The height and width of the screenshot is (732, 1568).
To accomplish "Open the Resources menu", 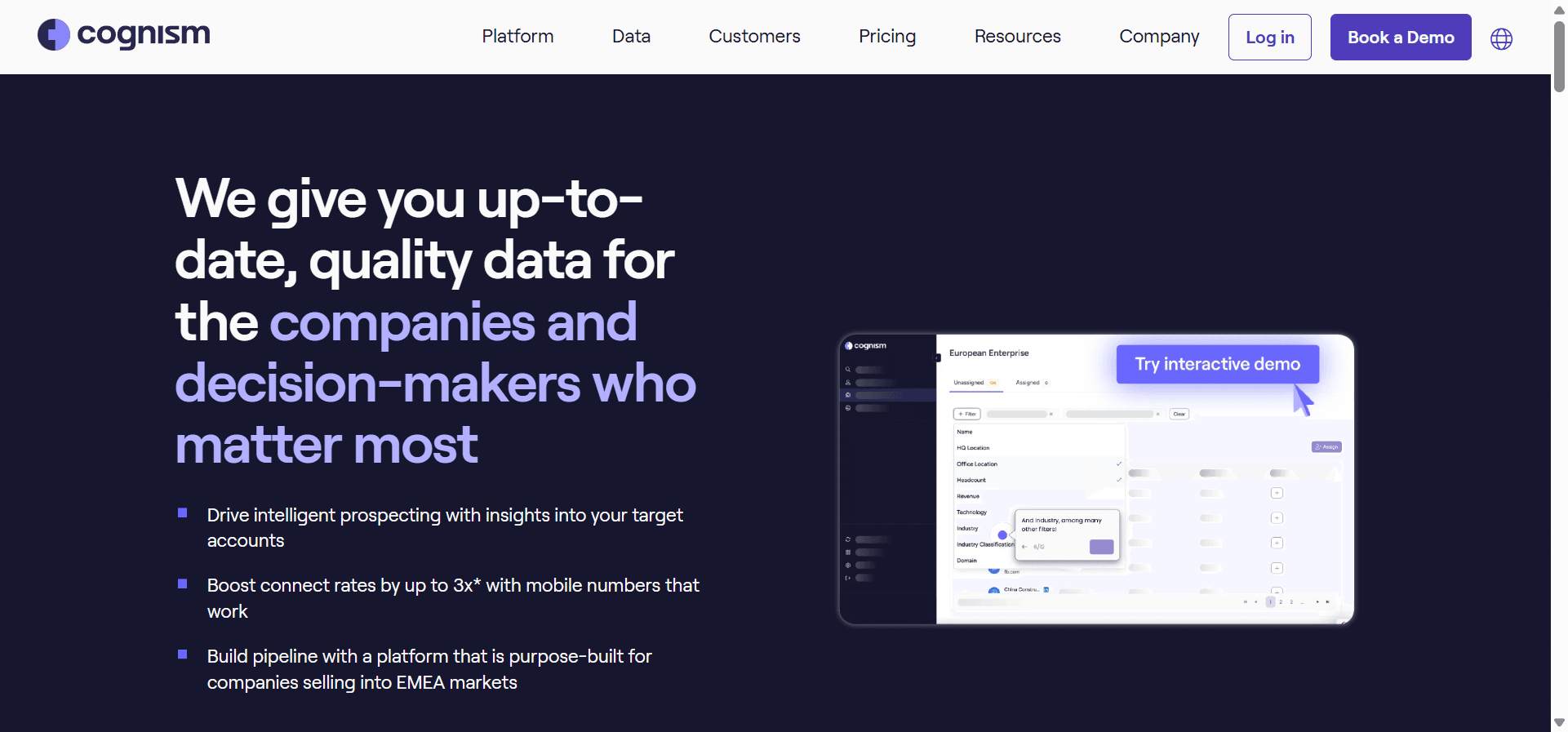I will coord(1017,37).
